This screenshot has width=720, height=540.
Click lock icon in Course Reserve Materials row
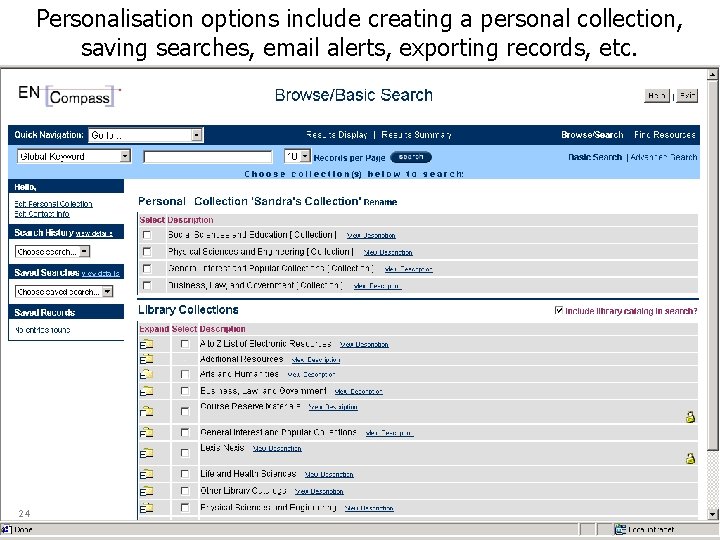[690, 417]
